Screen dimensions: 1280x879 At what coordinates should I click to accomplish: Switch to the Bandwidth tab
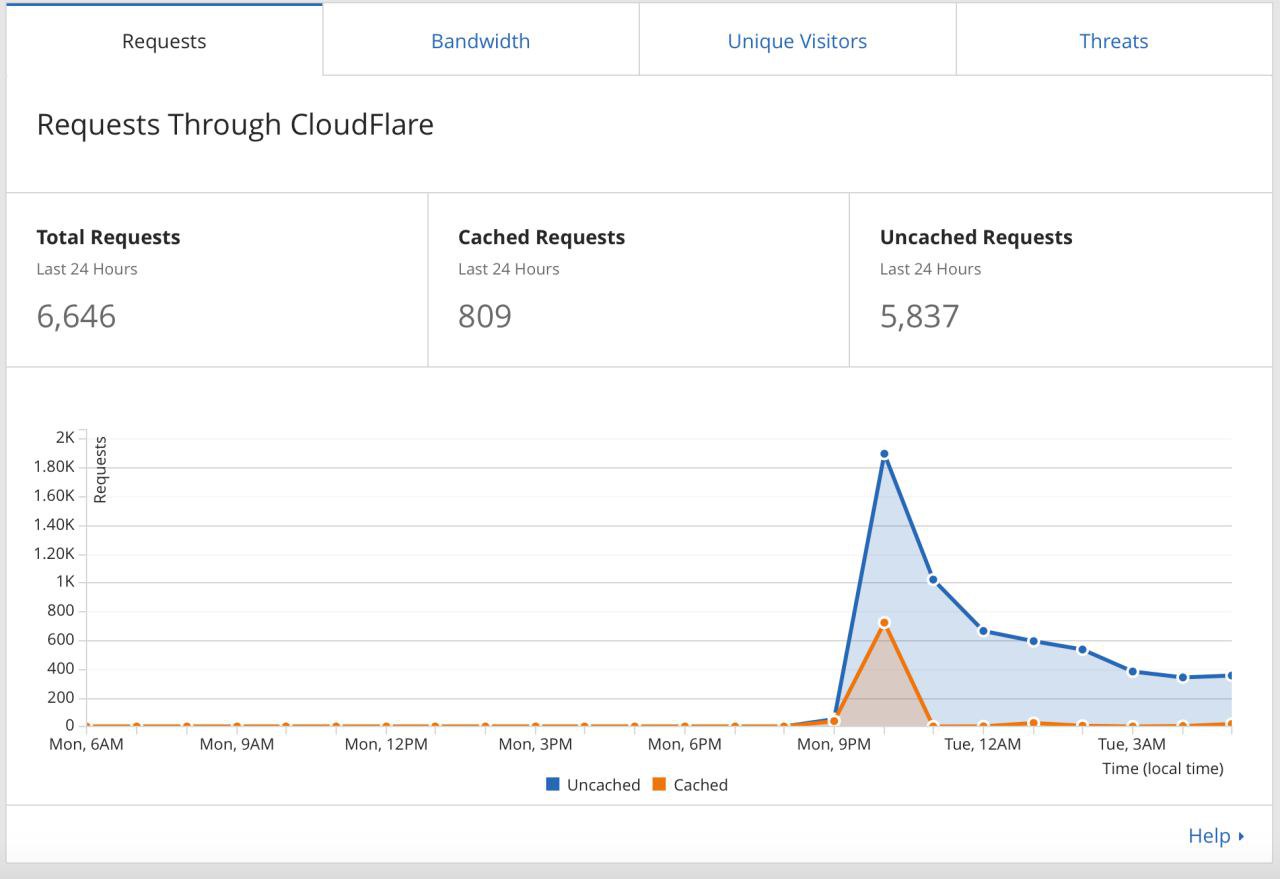tap(480, 41)
